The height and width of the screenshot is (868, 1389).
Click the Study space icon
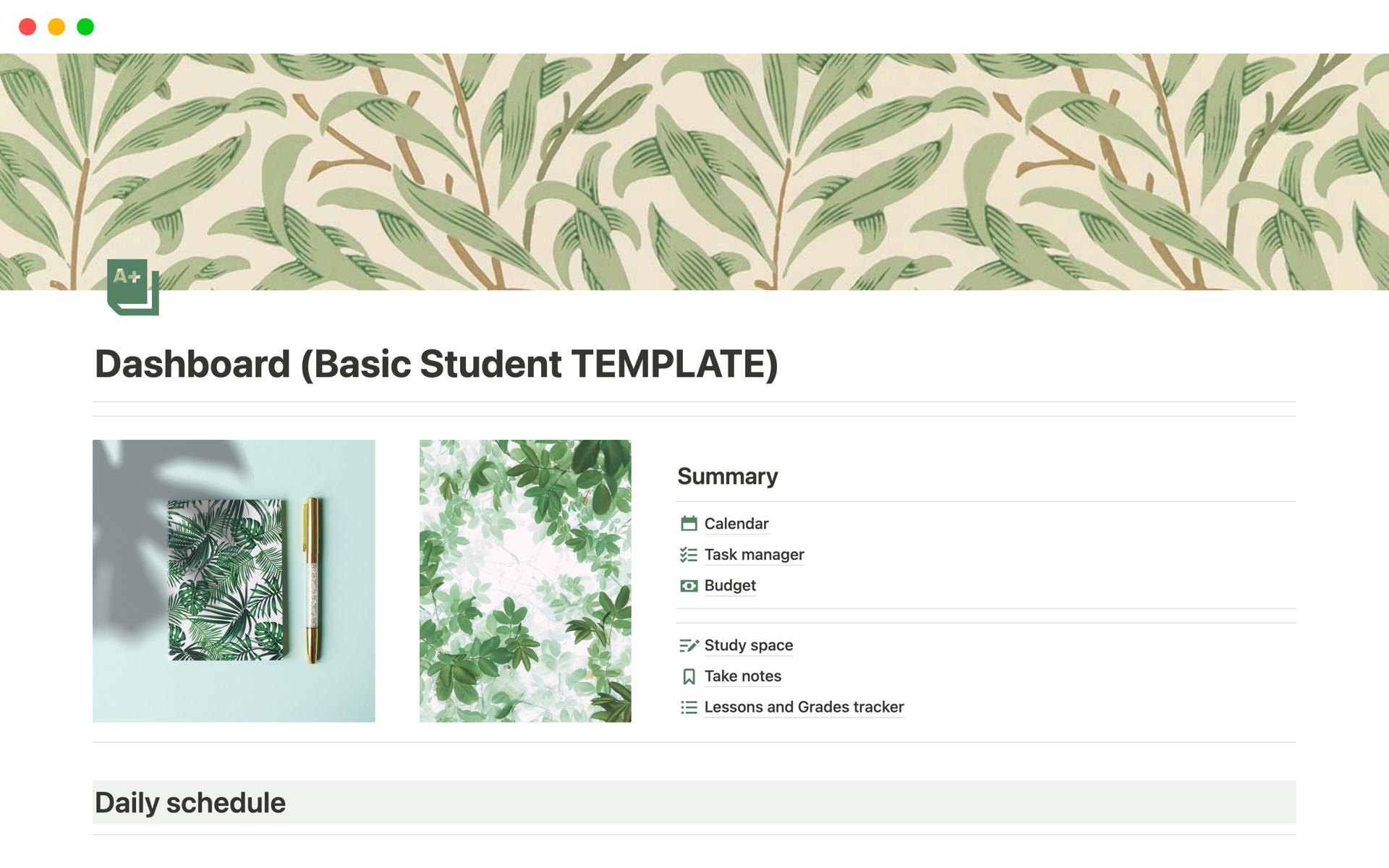pos(690,644)
